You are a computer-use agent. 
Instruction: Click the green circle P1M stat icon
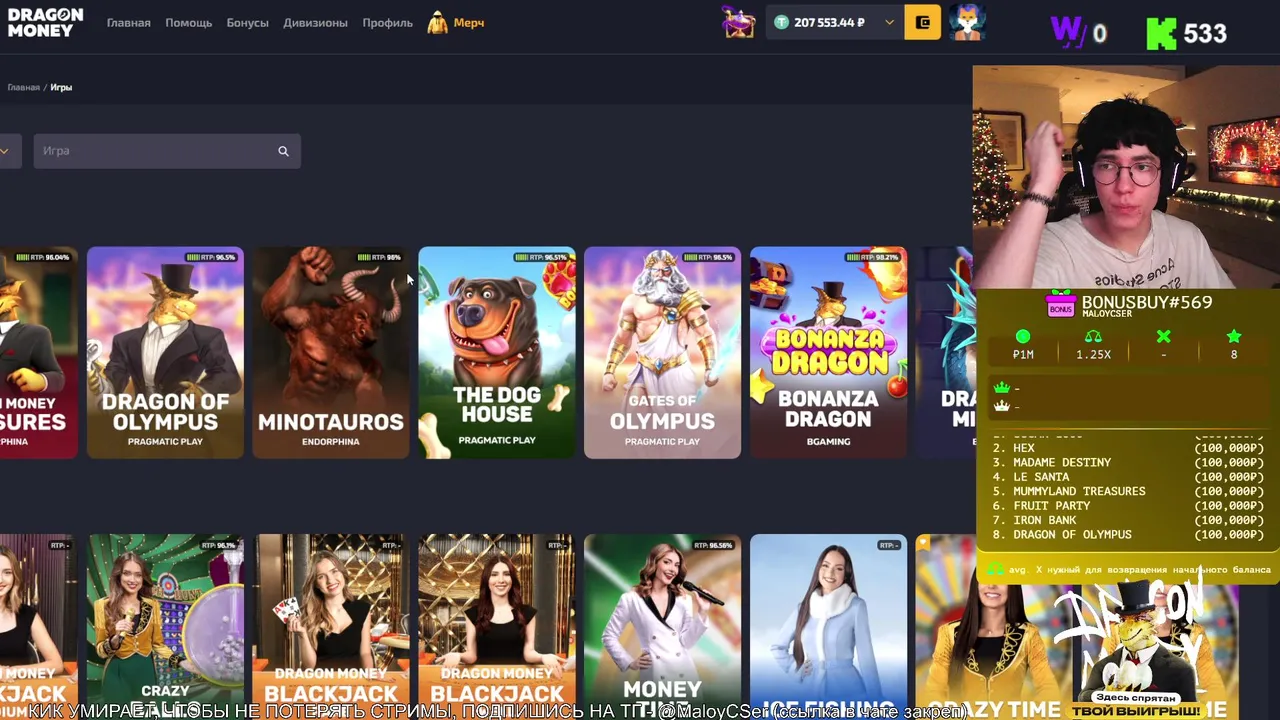point(1022,337)
